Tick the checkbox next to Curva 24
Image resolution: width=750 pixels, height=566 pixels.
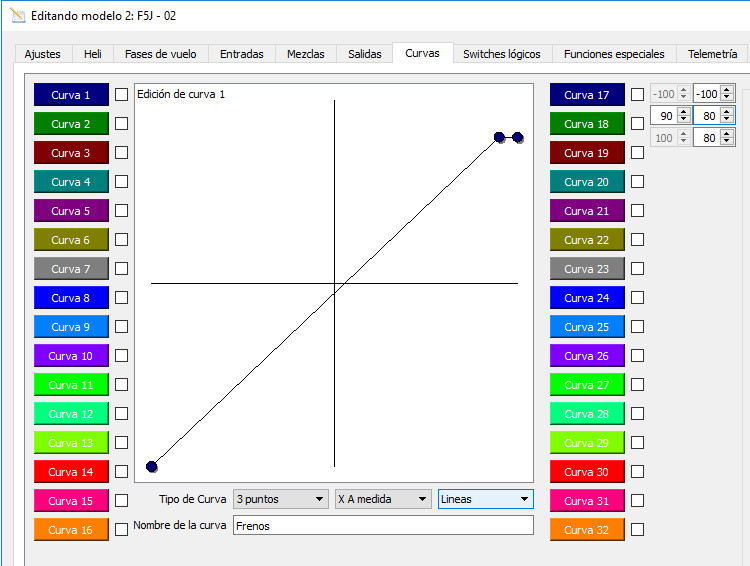click(637, 298)
